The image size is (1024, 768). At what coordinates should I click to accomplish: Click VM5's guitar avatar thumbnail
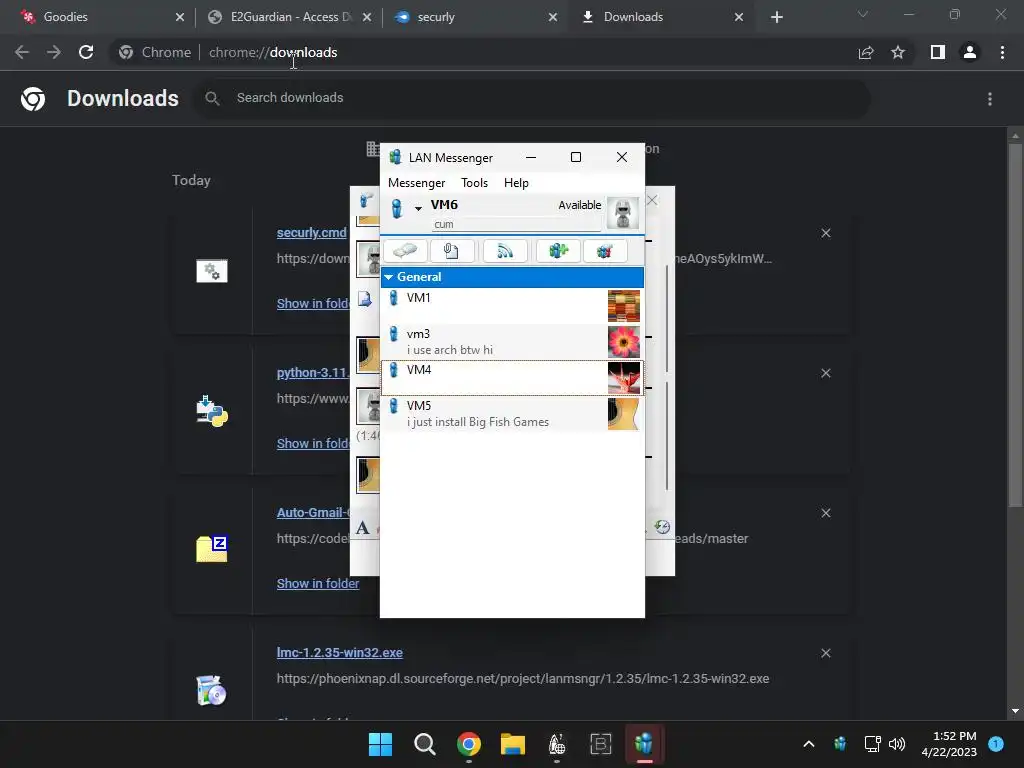(624, 414)
